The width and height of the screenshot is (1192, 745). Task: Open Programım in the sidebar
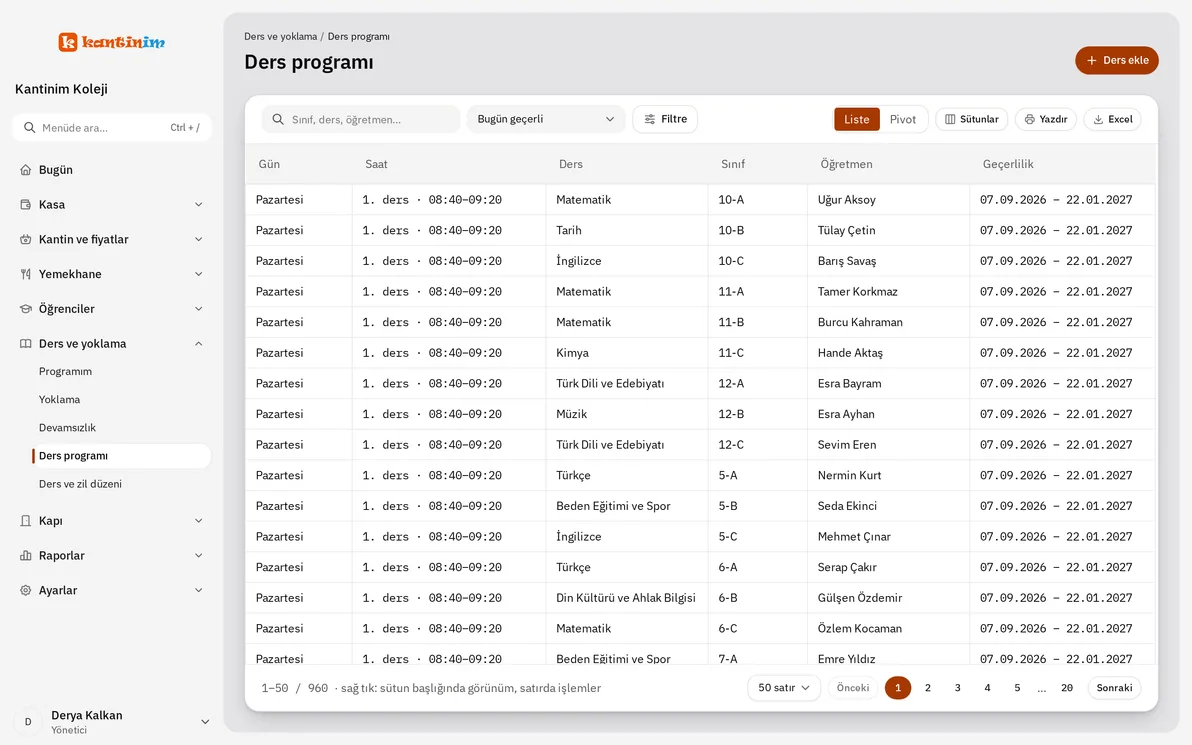click(x=65, y=372)
